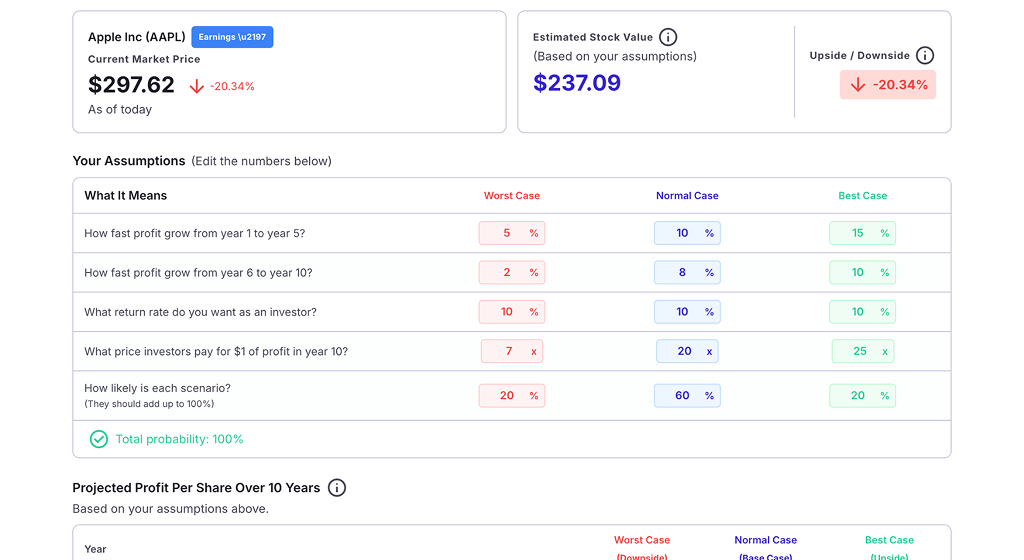This screenshot has width=1024, height=560.
Task: Edit Best Case scenario likelihood field
Action: [x=862, y=396]
